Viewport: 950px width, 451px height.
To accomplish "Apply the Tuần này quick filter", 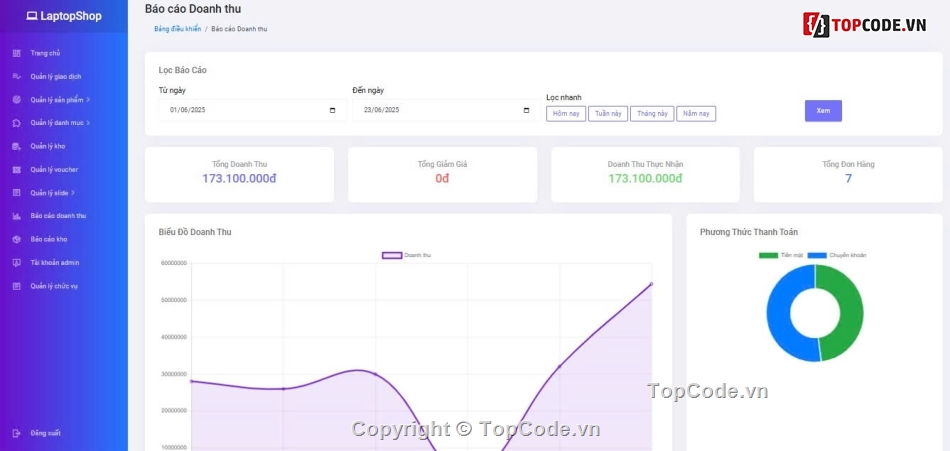I will [x=608, y=114].
